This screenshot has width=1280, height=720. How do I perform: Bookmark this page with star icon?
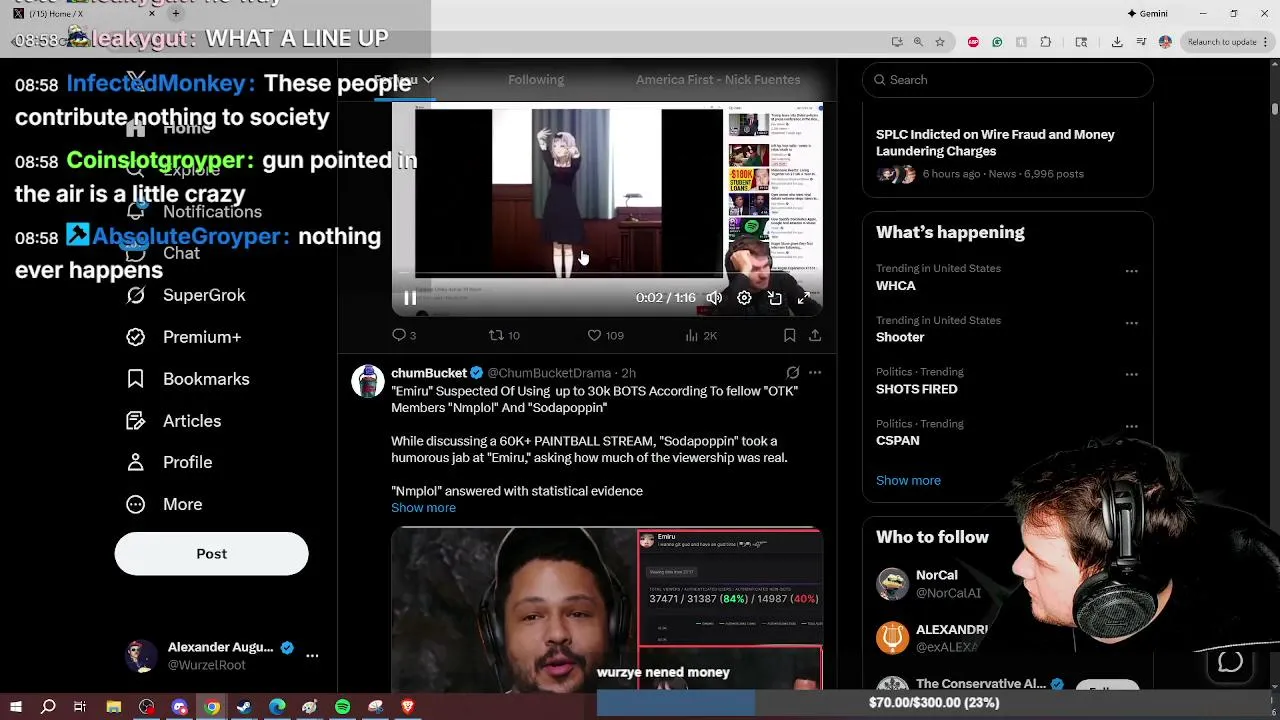940,42
